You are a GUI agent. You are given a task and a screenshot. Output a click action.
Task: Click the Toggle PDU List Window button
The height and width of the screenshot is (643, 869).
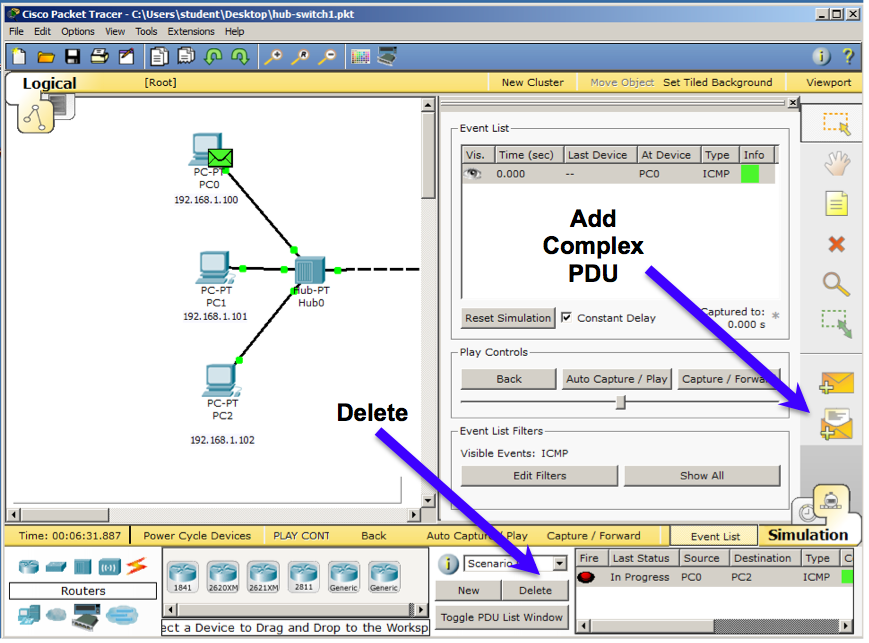[502, 618]
